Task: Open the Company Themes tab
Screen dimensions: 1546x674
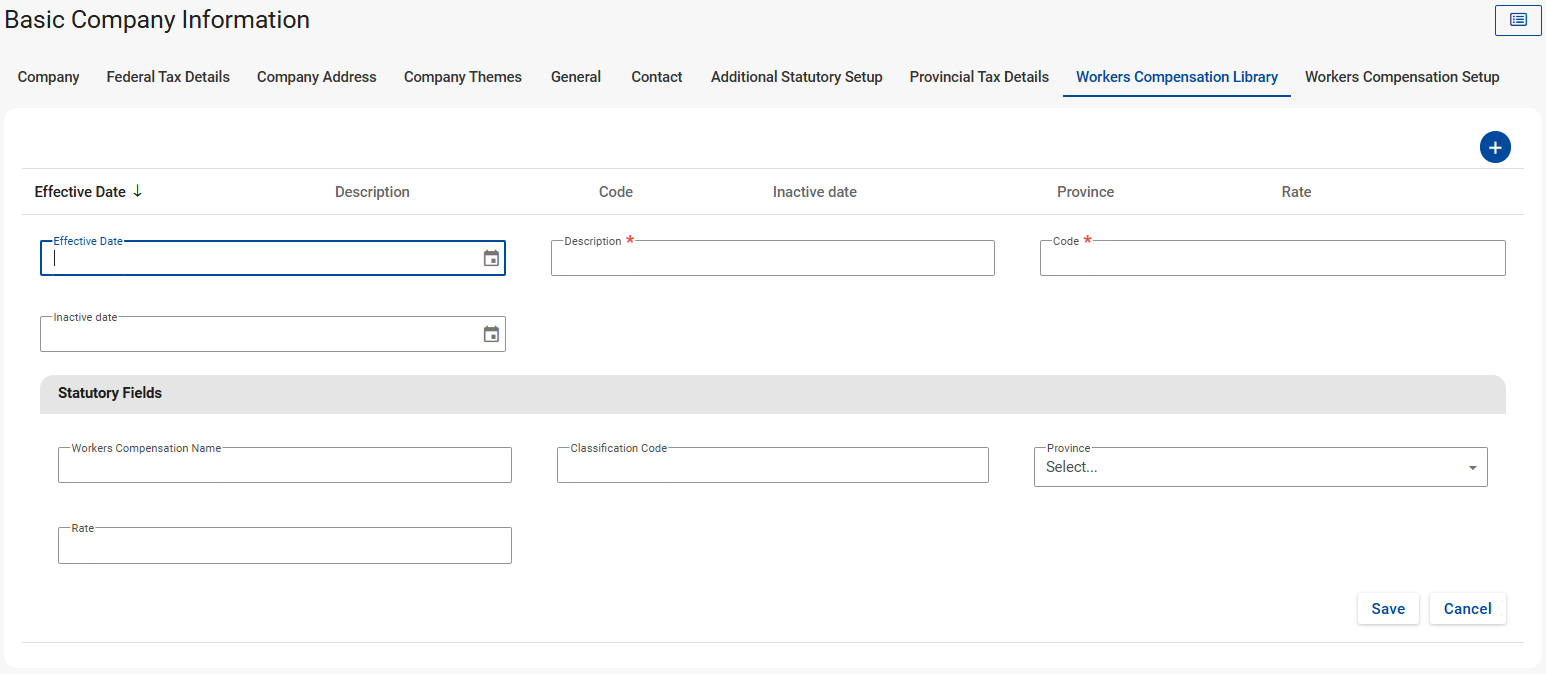Action: [463, 77]
